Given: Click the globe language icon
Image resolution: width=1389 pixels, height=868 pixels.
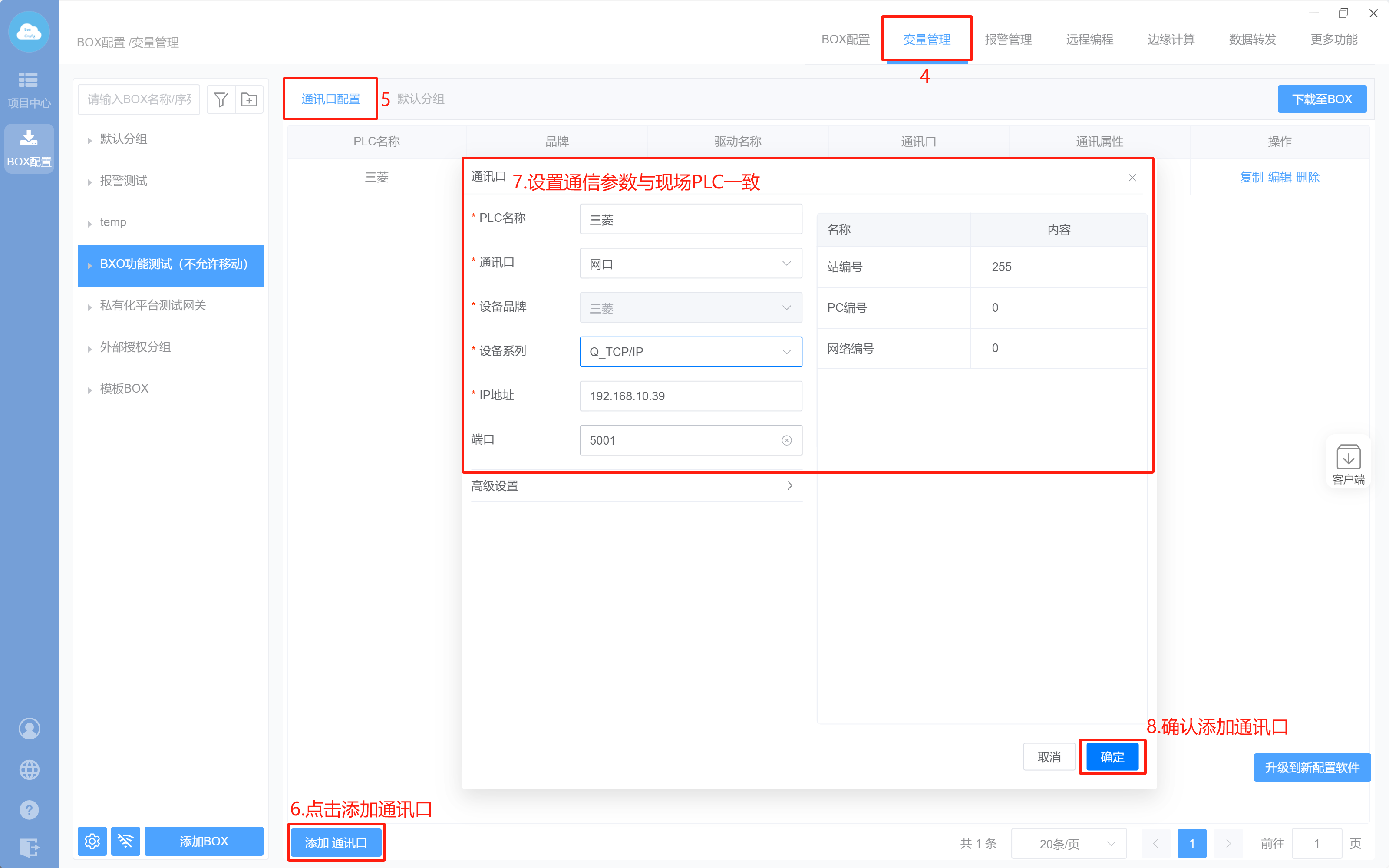Looking at the screenshot, I should click(x=29, y=769).
